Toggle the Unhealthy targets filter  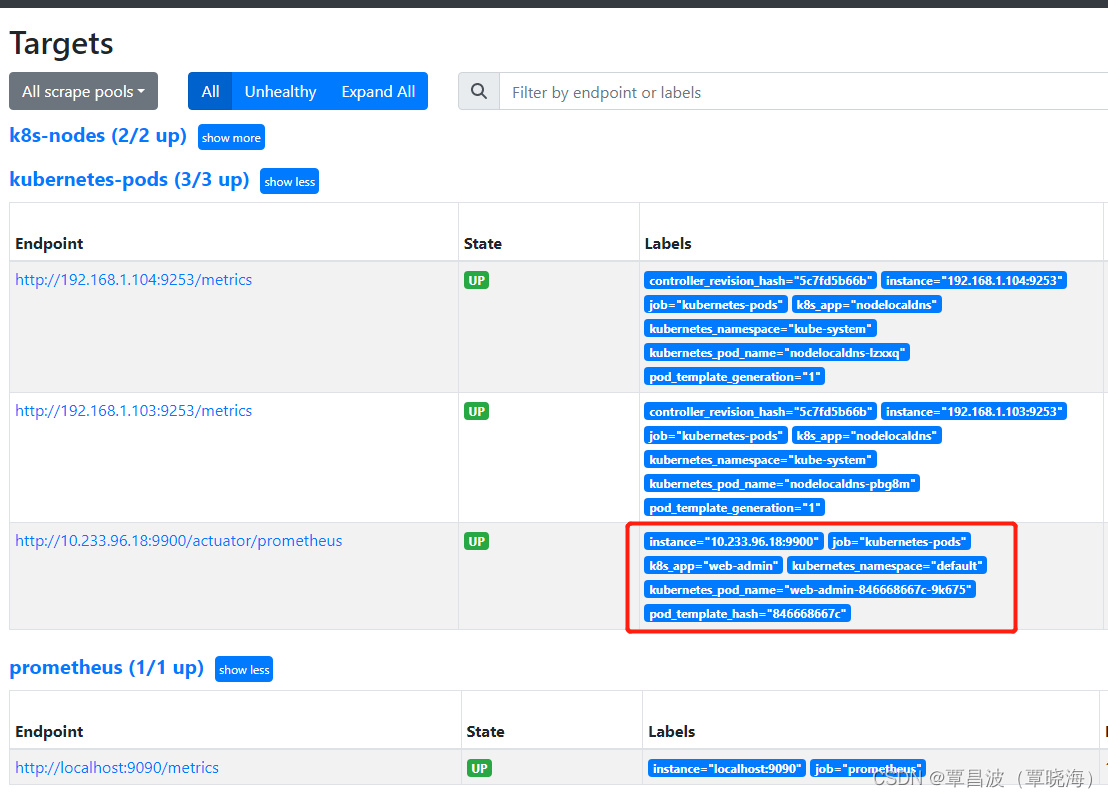point(280,91)
